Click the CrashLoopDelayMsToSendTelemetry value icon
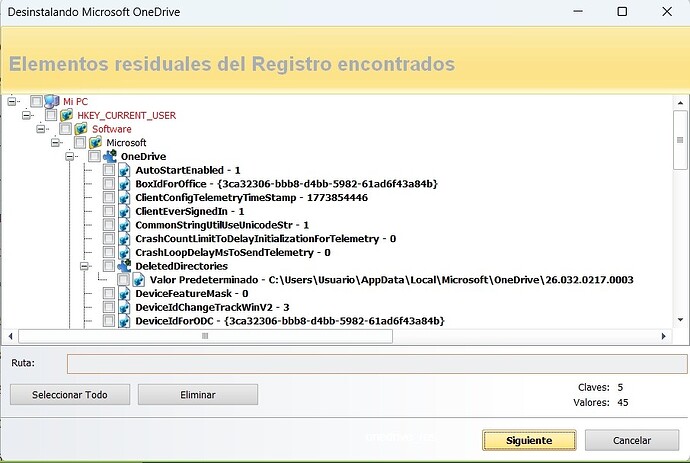Screen dimensions: 690x463 click(124, 252)
